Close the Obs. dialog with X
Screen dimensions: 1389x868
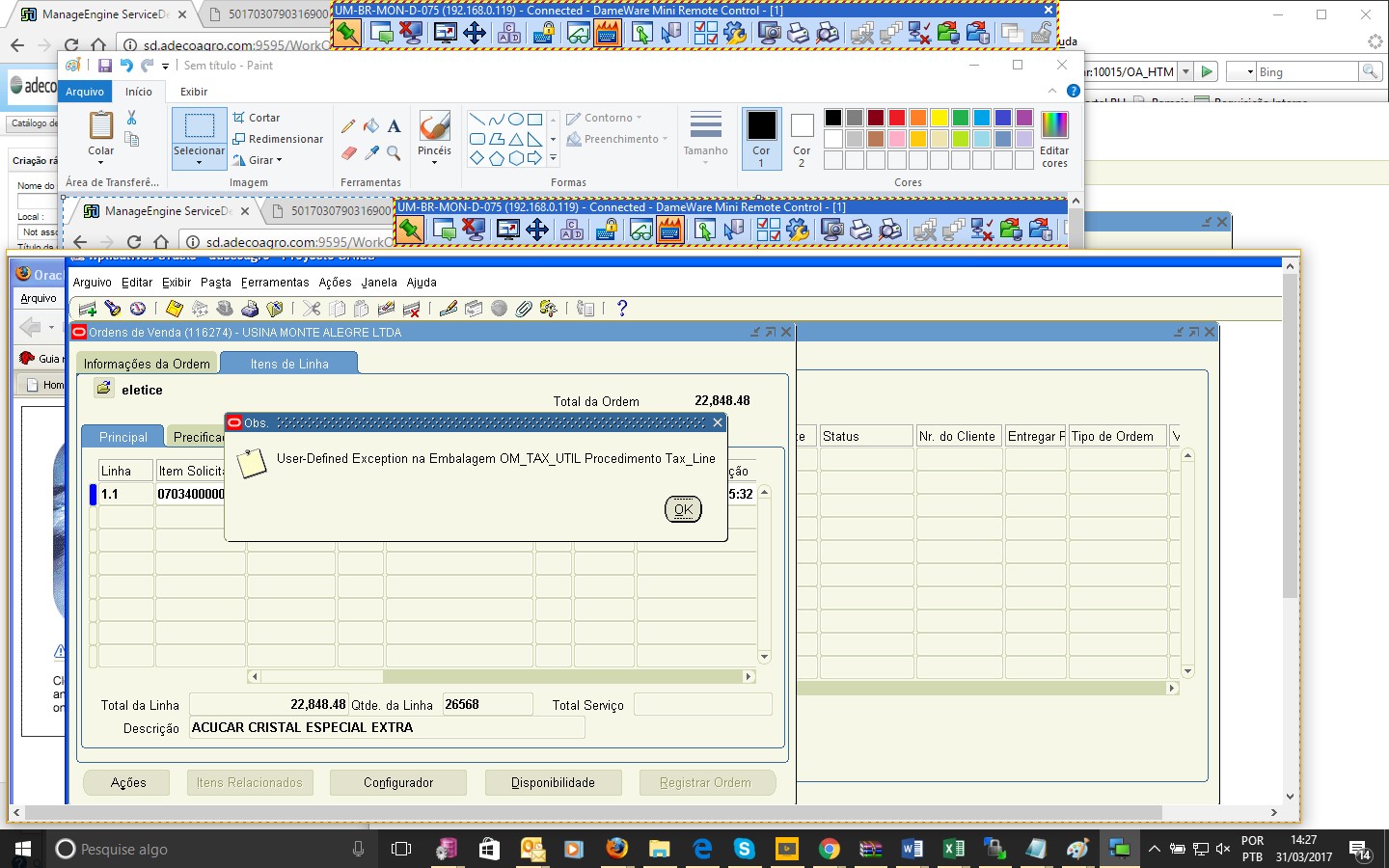pyautogui.click(x=717, y=422)
